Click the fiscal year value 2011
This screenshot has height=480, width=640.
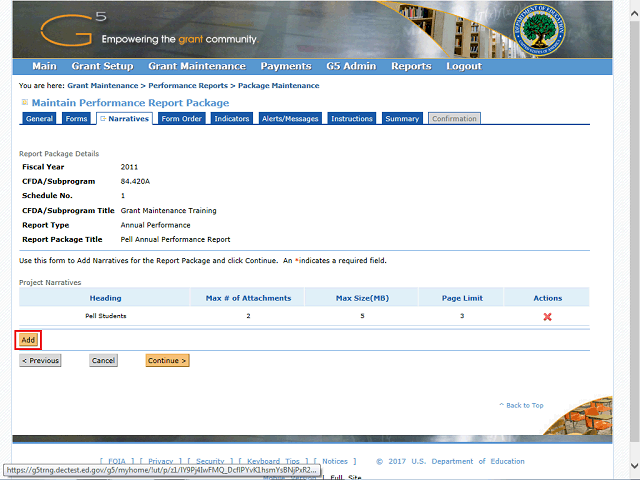129,167
